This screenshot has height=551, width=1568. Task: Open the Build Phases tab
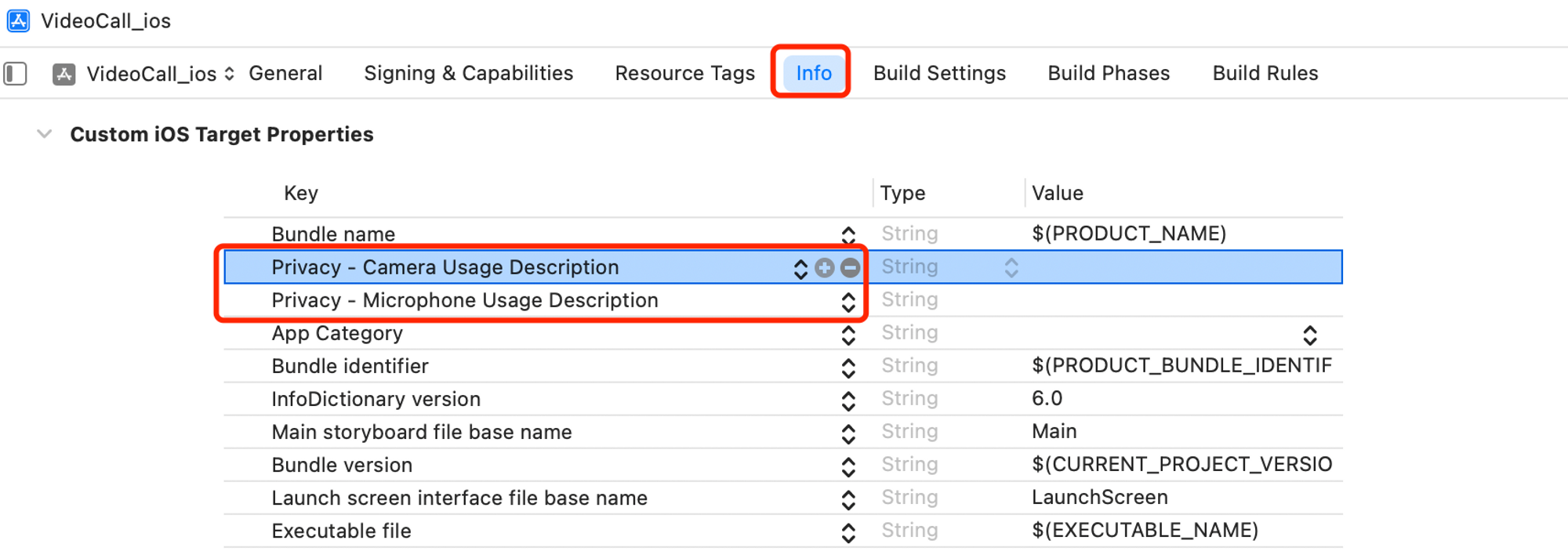[1109, 73]
